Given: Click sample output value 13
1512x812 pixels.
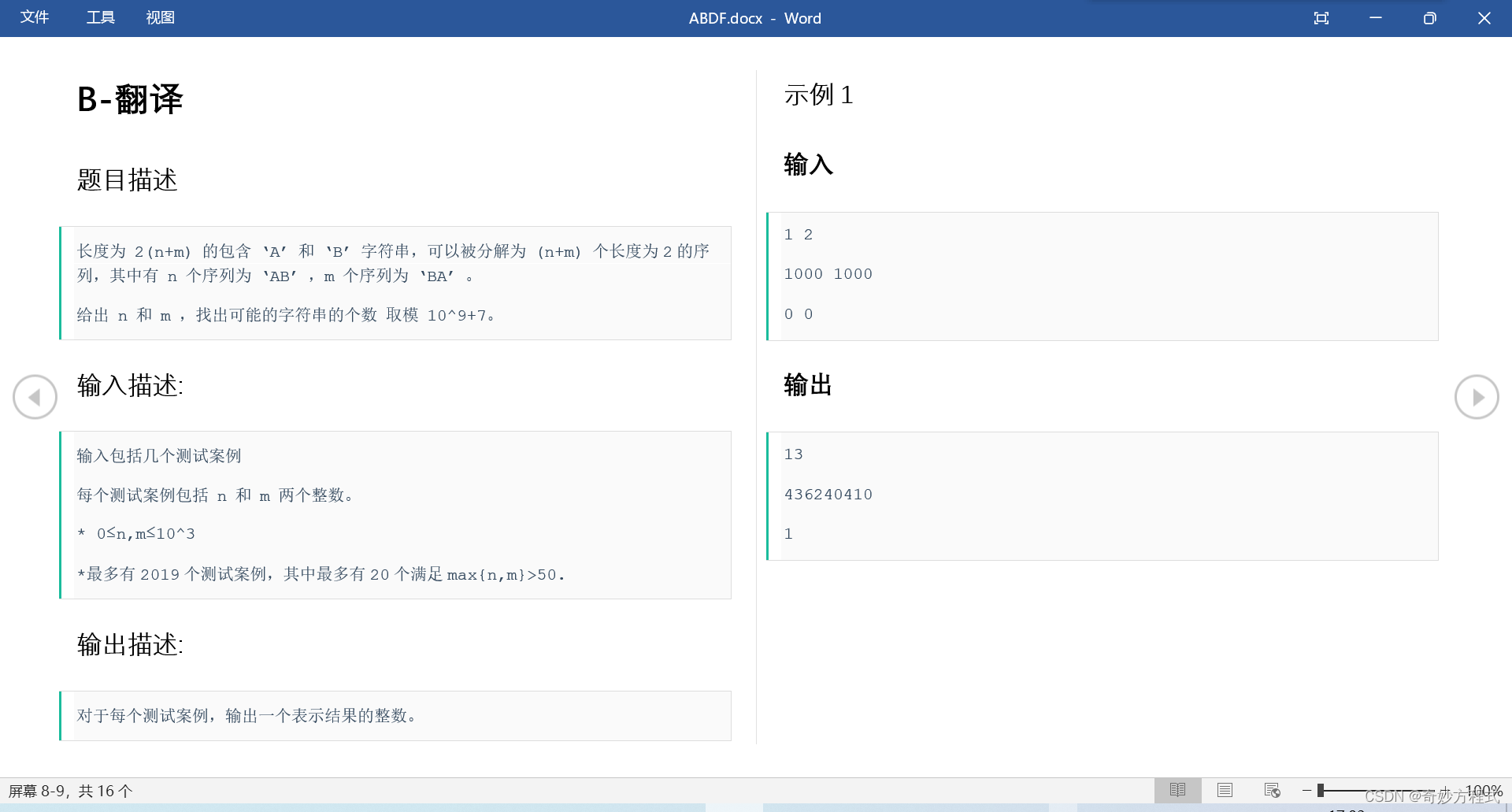Looking at the screenshot, I should click(x=794, y=454).
